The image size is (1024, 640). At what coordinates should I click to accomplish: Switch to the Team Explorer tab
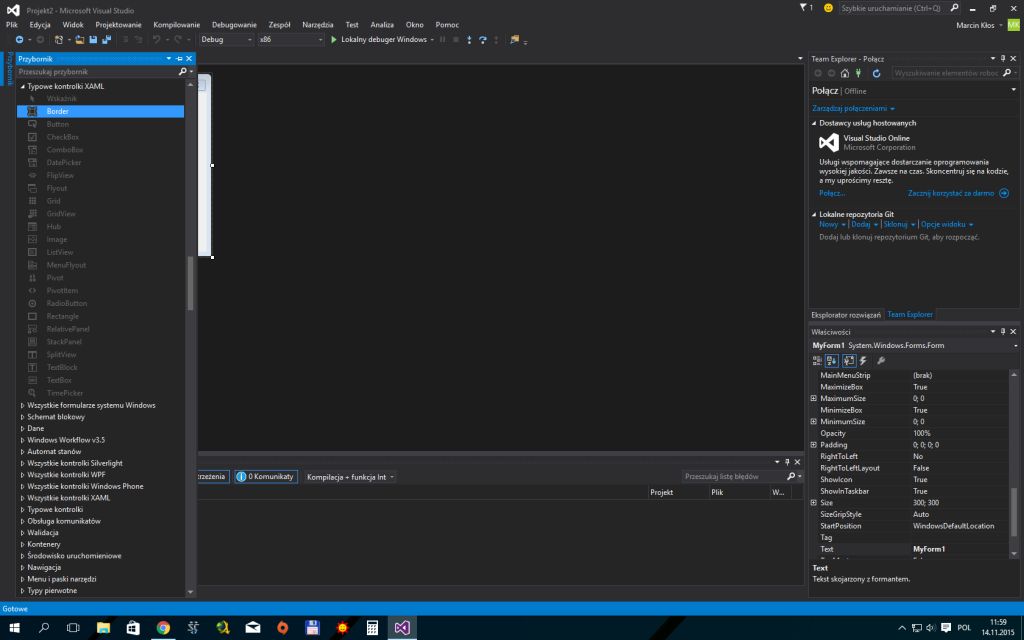(909, 314)
